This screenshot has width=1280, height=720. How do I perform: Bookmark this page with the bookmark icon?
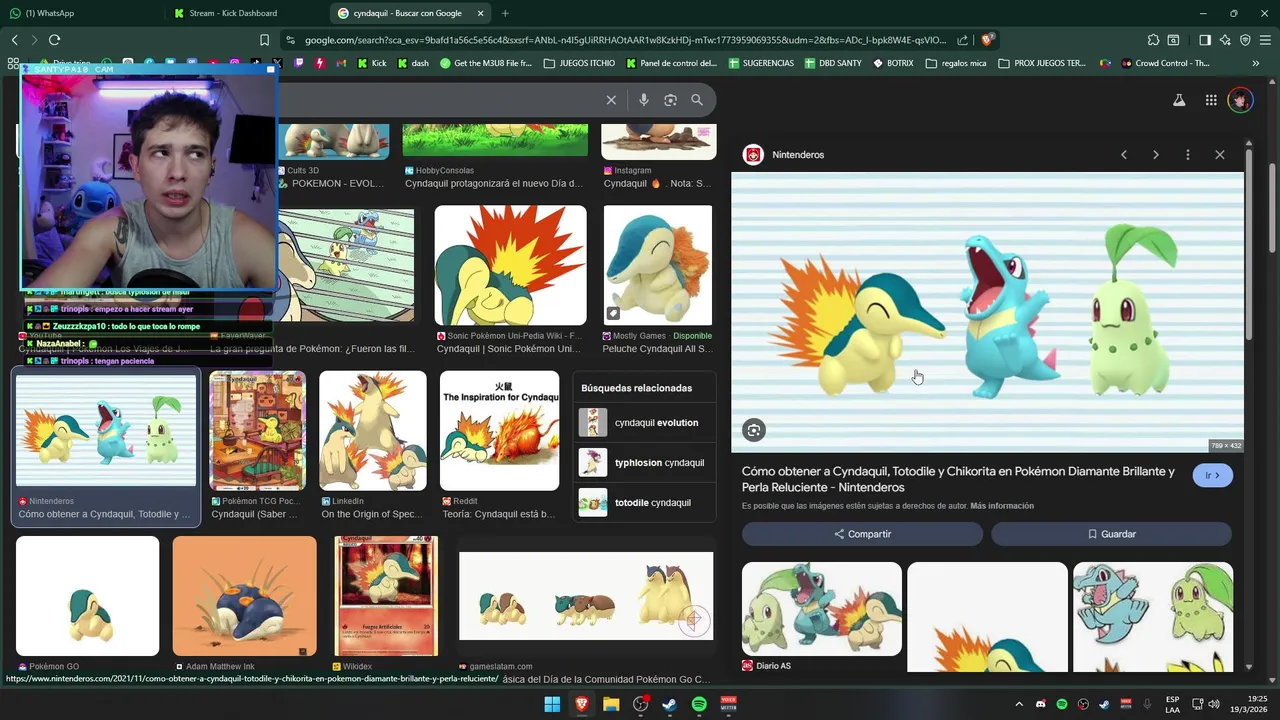click(x=264, y=40)
